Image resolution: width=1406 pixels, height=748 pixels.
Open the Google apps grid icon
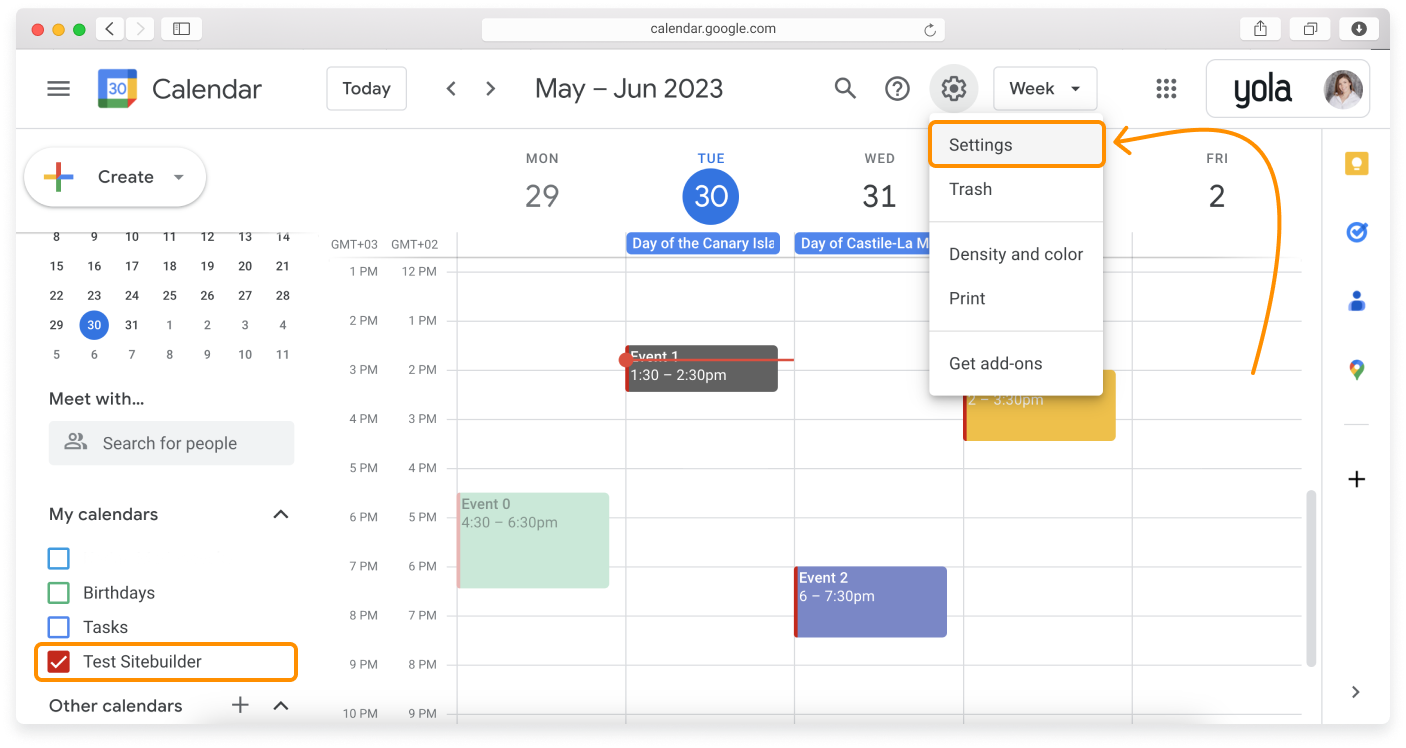(x=1166, y=89)
